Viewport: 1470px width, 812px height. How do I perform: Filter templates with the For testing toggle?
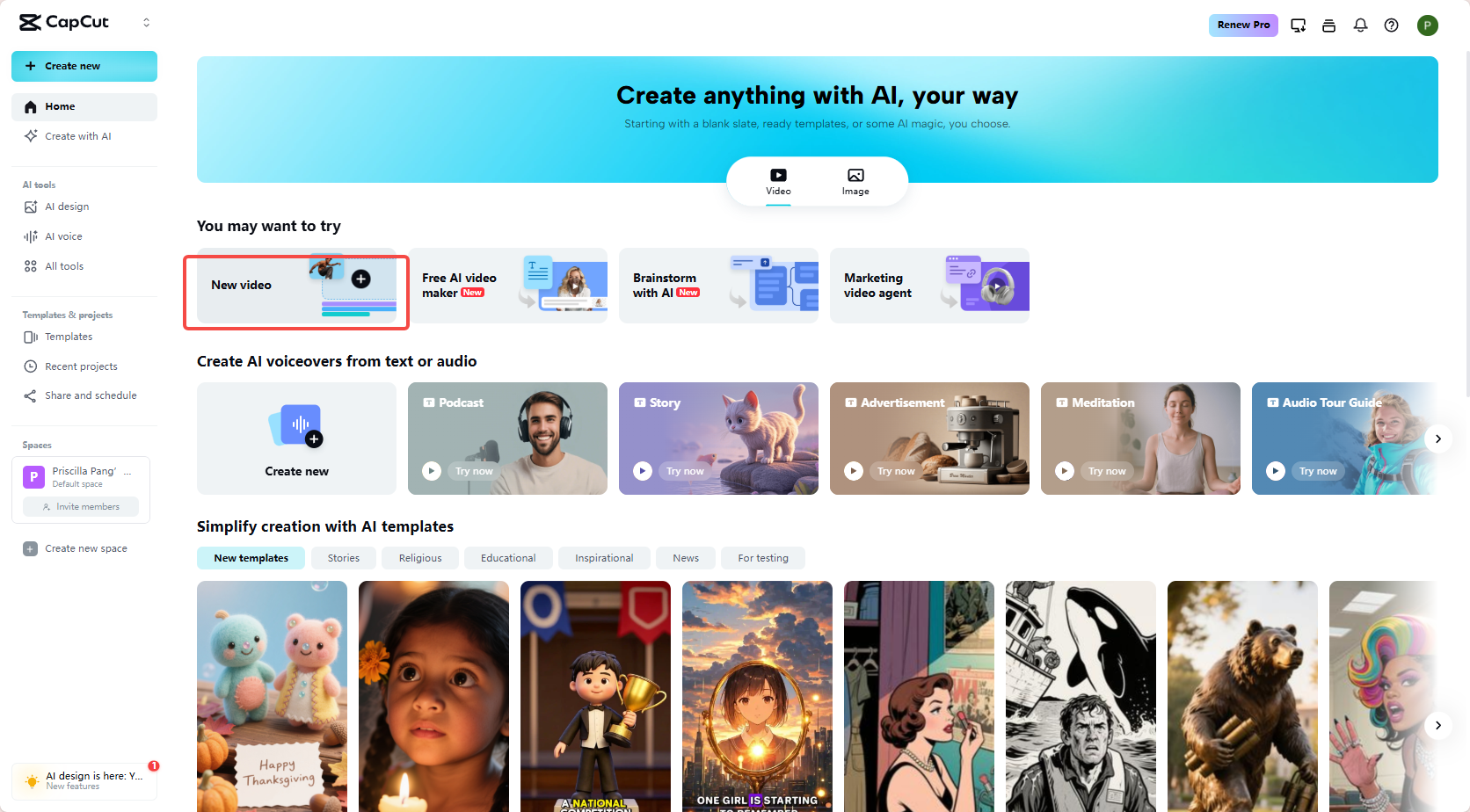coord(762,557)
